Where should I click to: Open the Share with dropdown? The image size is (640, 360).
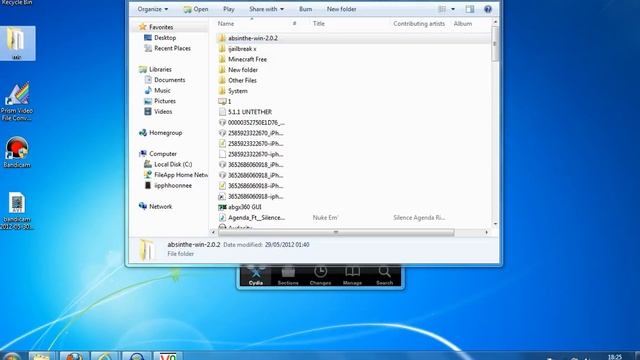[266, 9]
